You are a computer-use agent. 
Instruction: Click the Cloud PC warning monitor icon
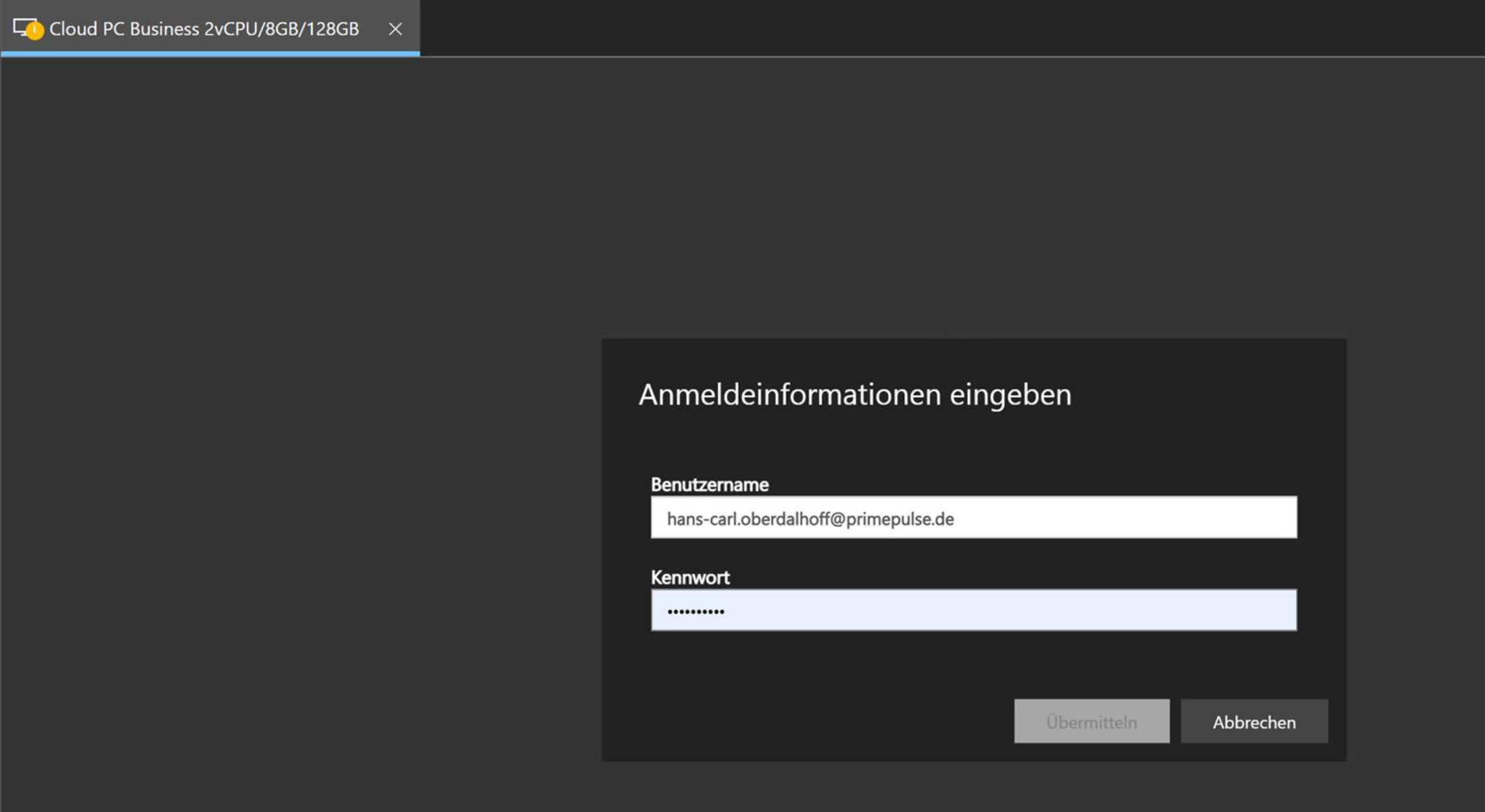(x=28, y=29)
